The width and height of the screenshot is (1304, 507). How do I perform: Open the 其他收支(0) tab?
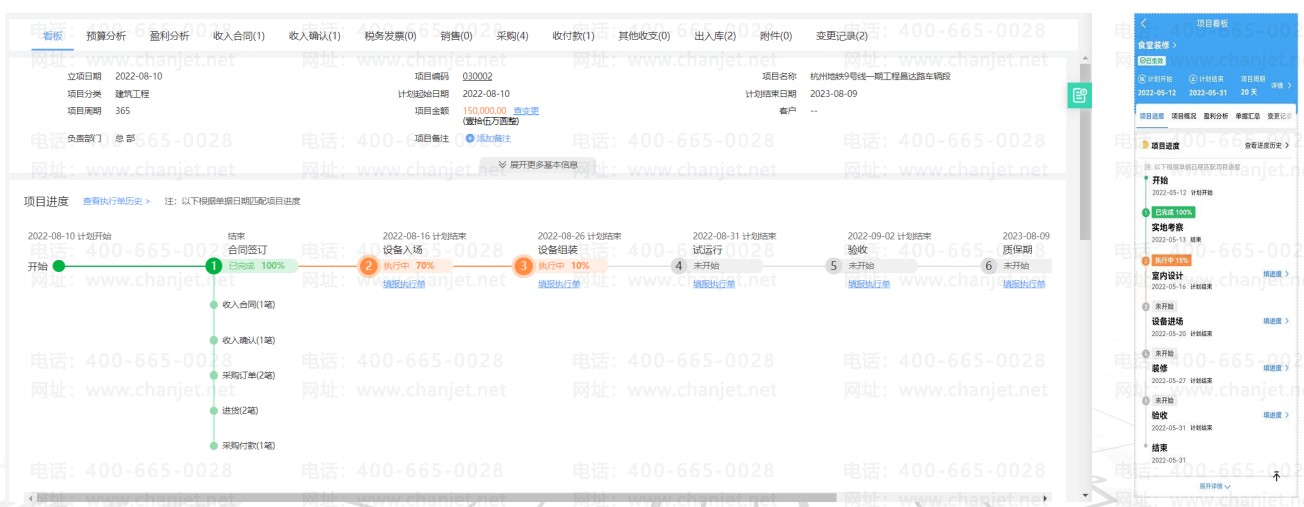click(x=644, y=35)
